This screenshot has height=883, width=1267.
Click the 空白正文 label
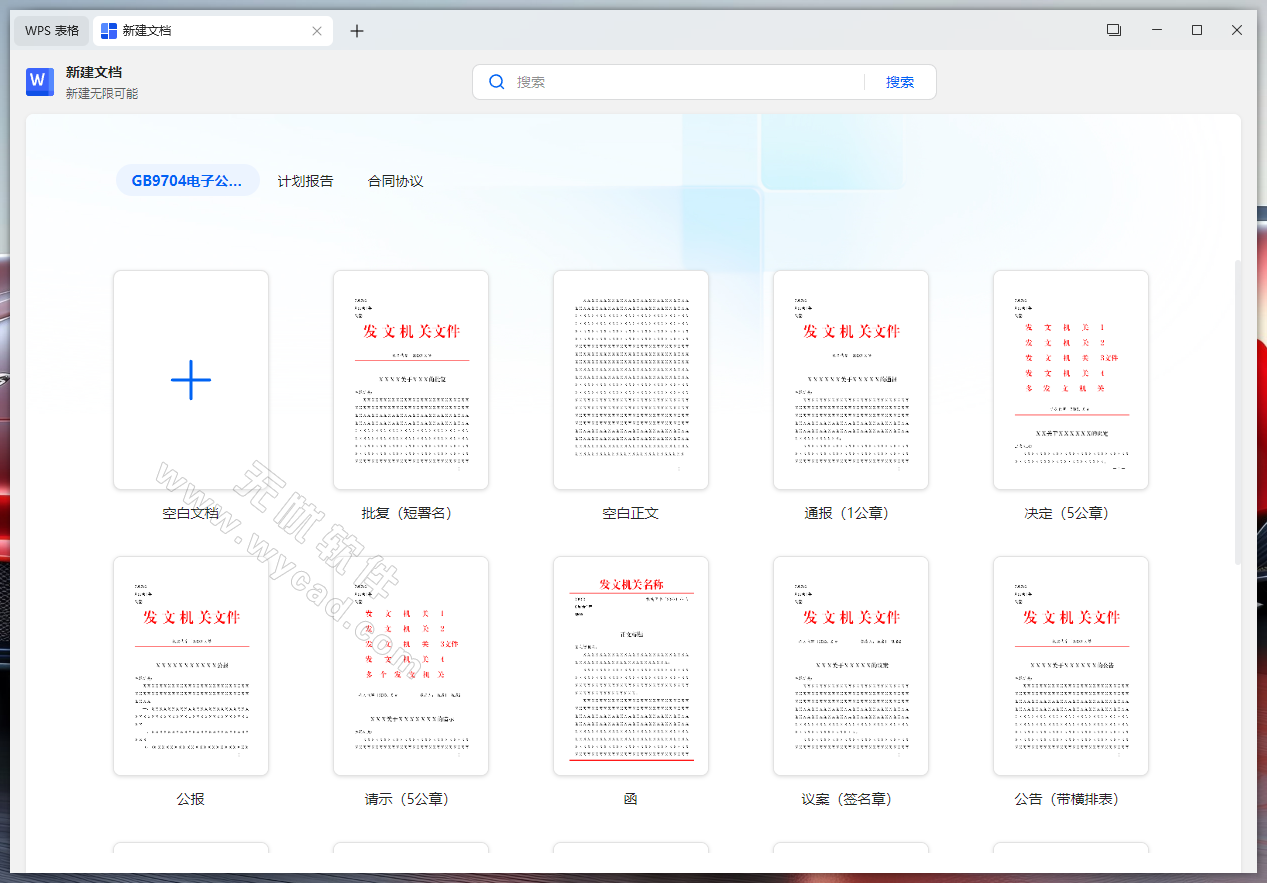coord(631,513)
